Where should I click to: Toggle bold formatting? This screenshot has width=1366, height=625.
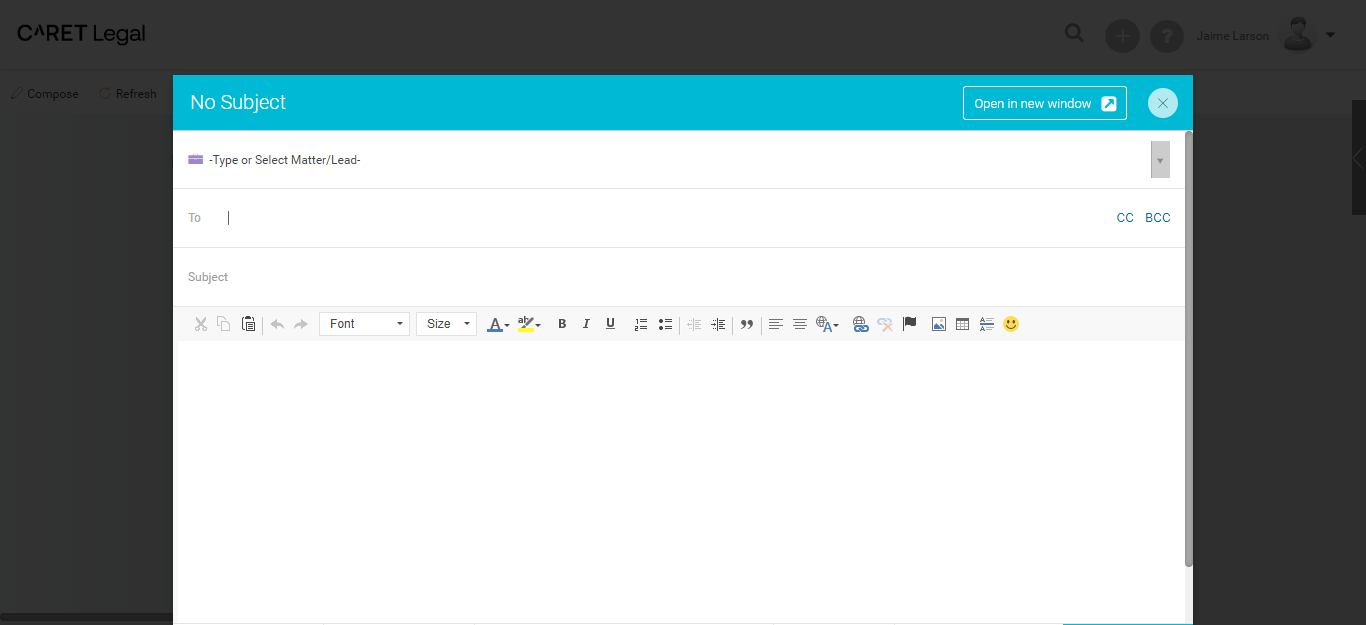coord(562,324)
